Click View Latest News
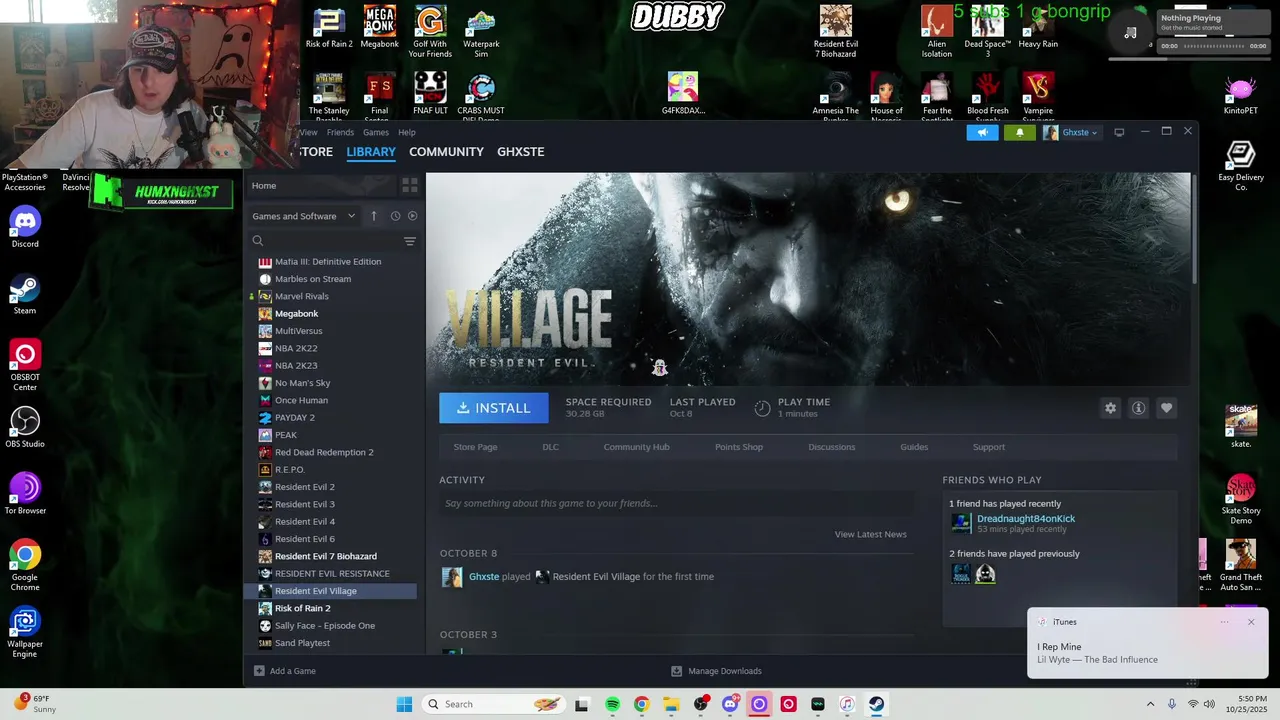Image resolution: width=1280 pixels, height=720 pixels. point(871,534)
